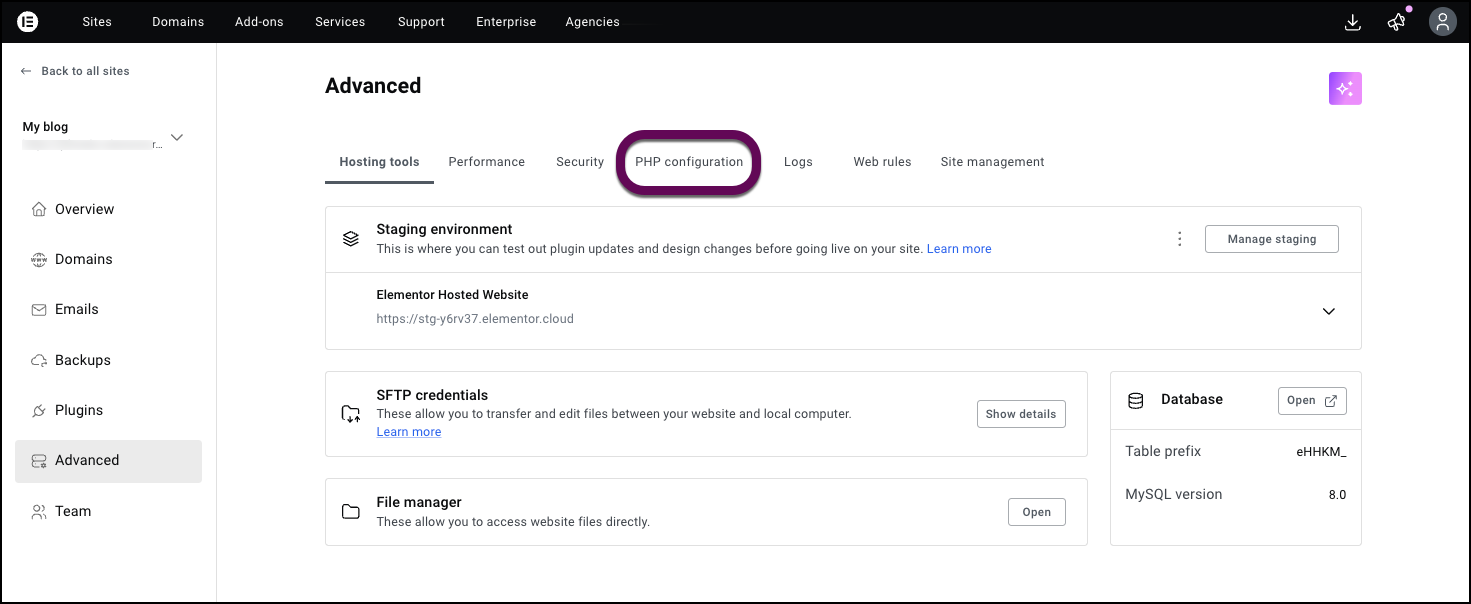Image resolution: width=1471 pixels, height=604 pixels.
Task: Click the Advanced page heading
Action: 373,86
